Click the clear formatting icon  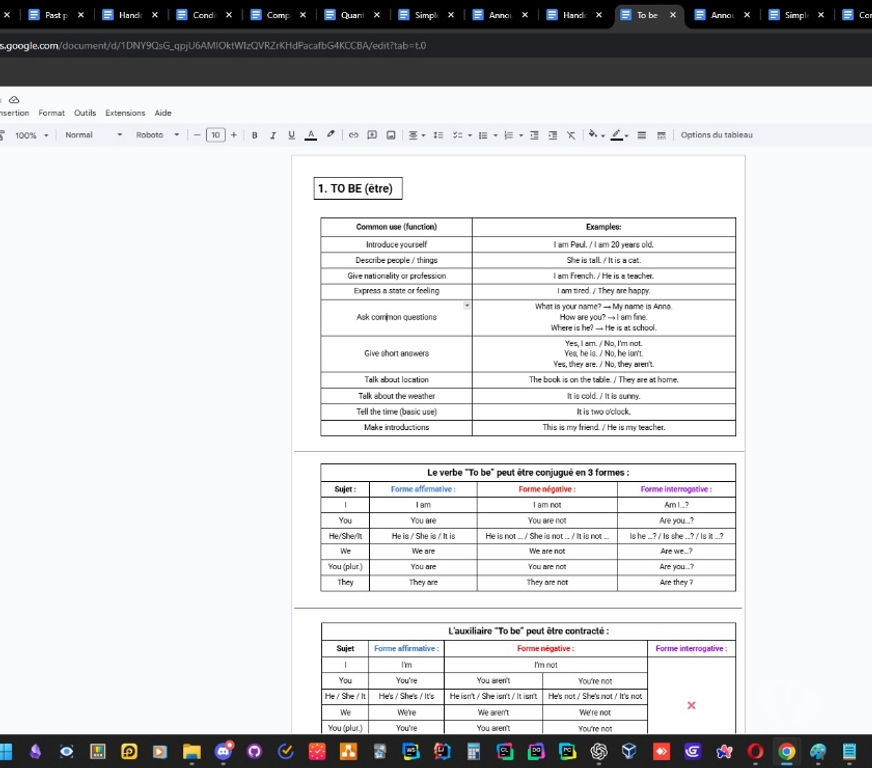point(571,135)
